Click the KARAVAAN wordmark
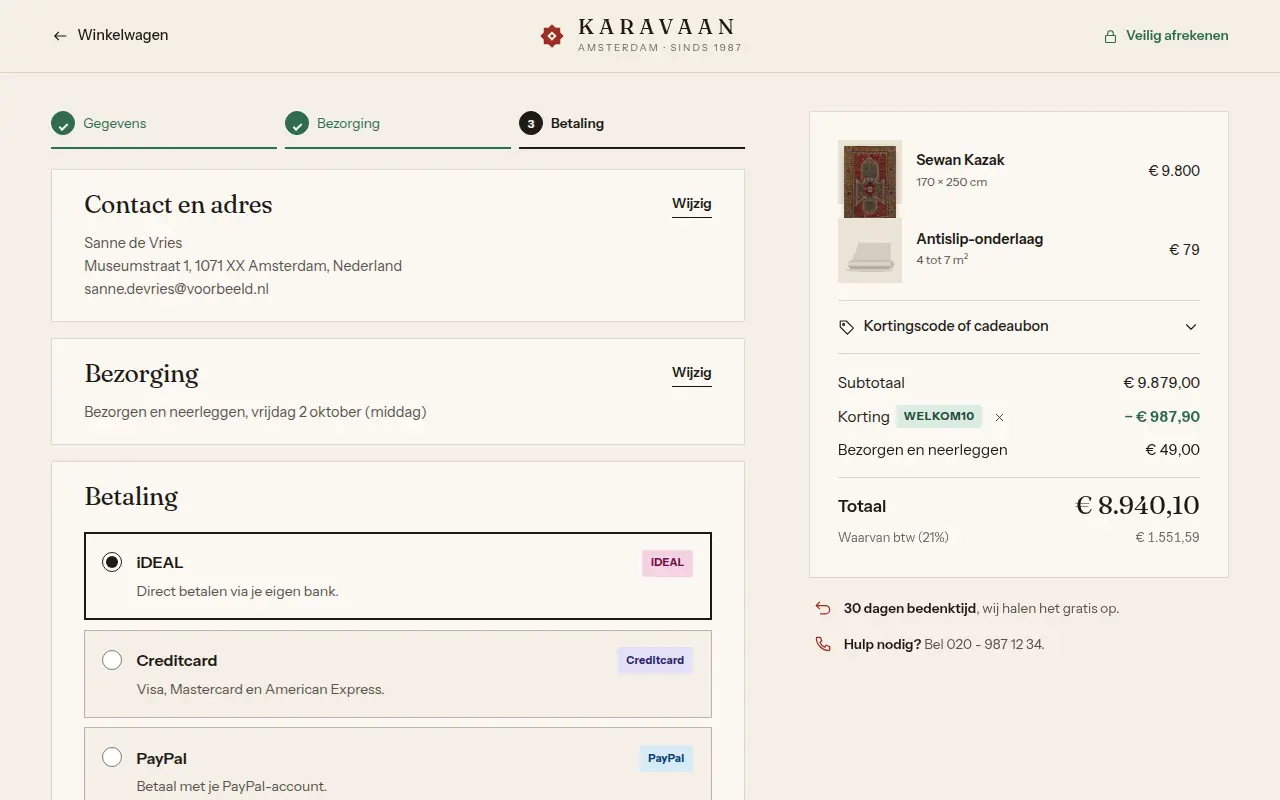 coord(658,28)
